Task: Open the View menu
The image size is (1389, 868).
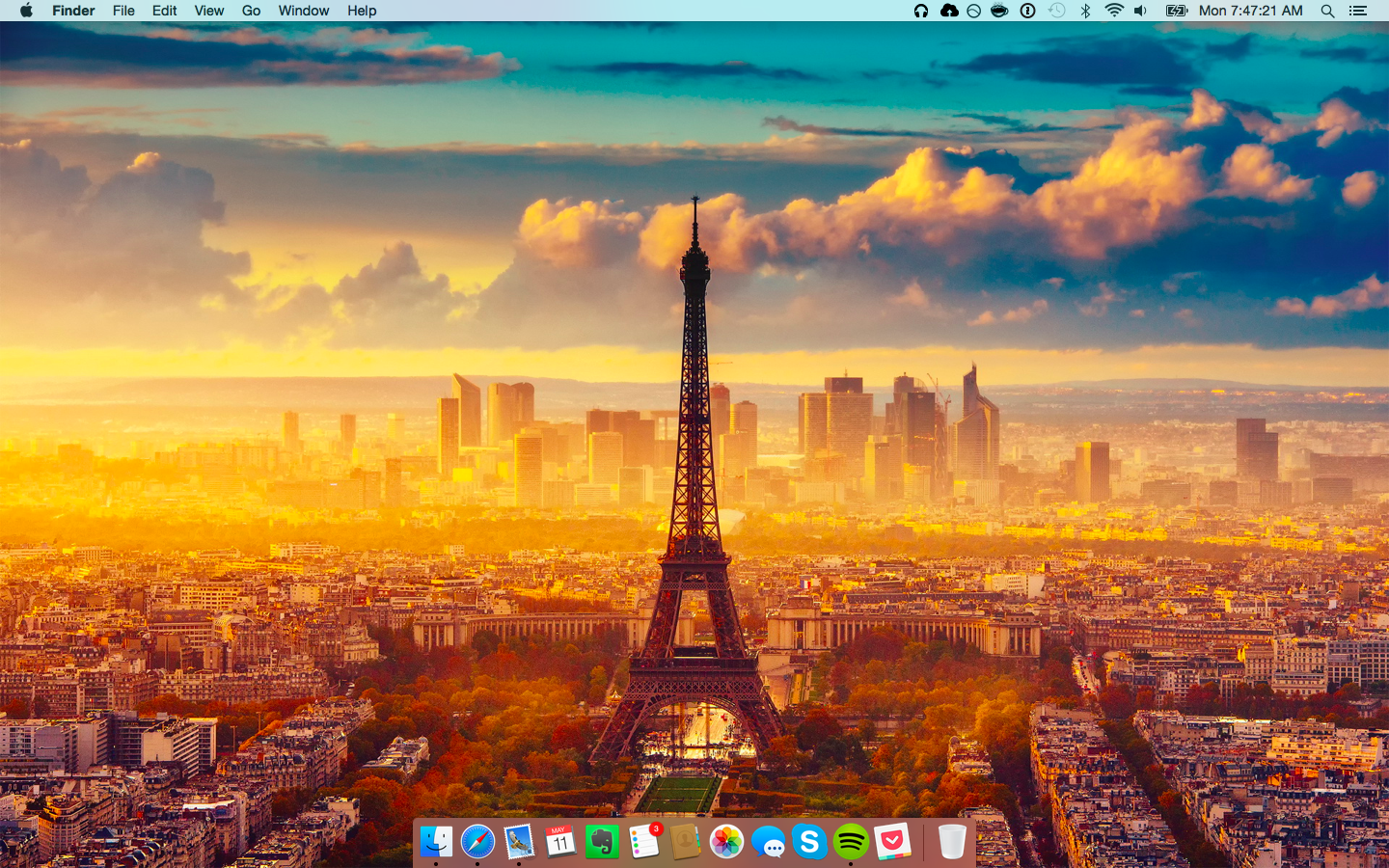Action: pos(209,11)
